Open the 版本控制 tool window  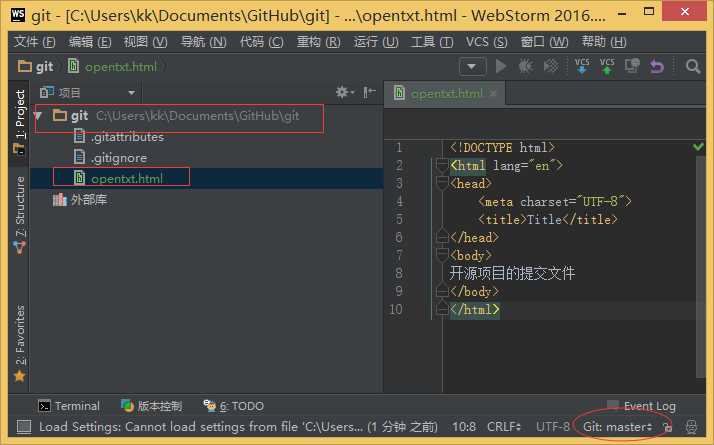152,406
